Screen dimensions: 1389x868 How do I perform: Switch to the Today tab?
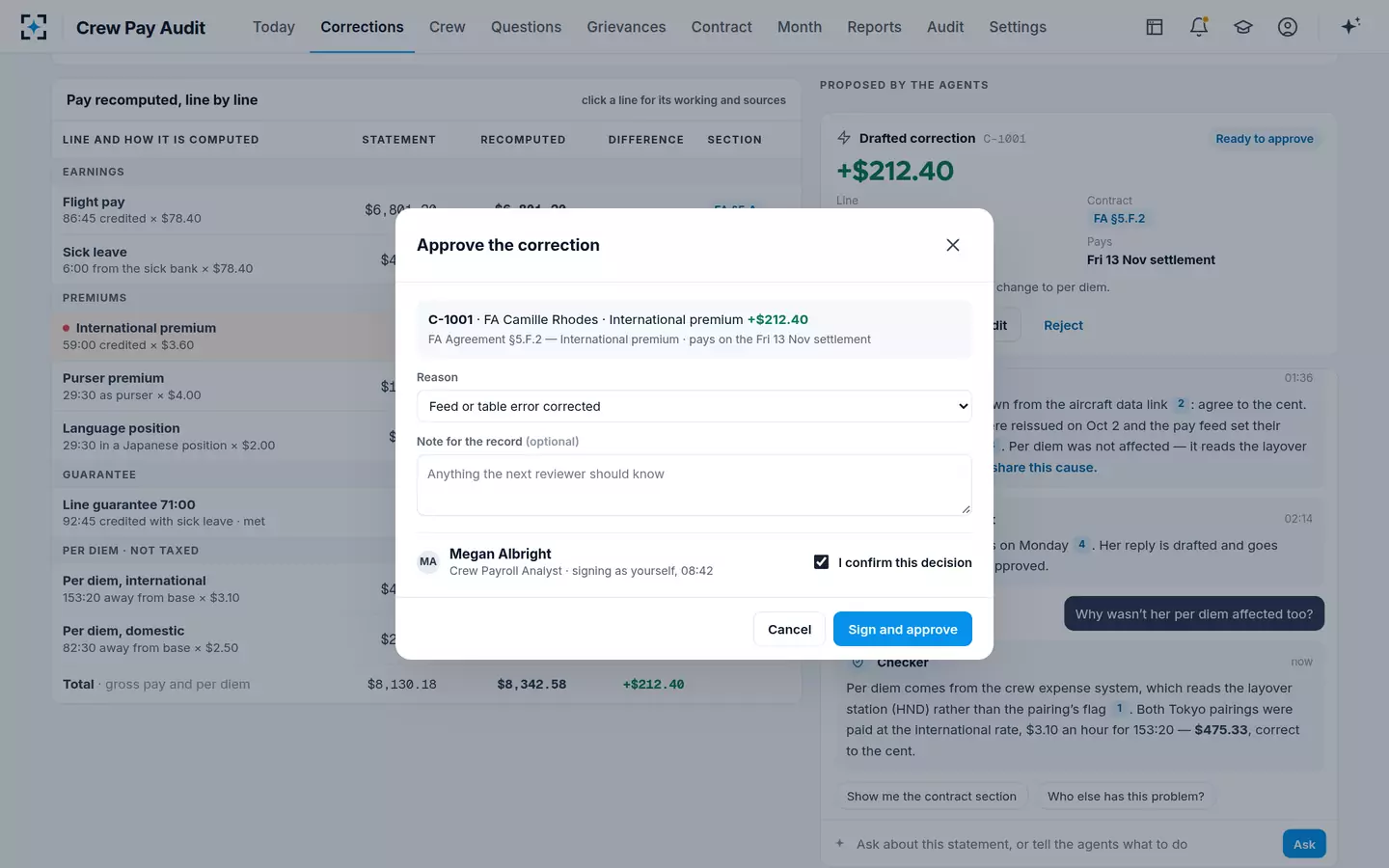(x=274, y=27)
